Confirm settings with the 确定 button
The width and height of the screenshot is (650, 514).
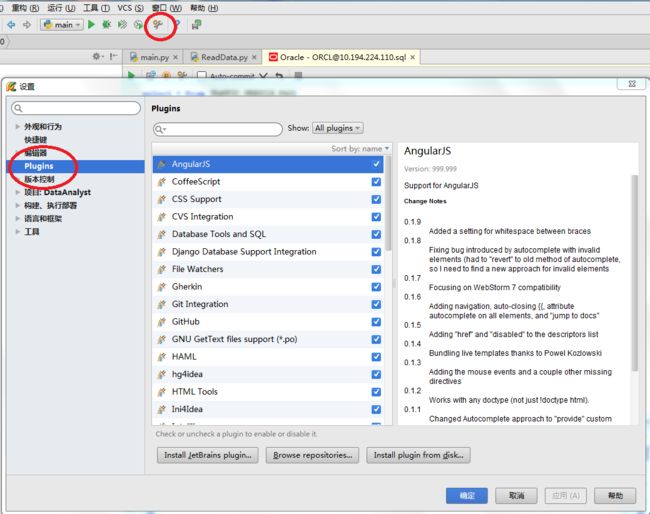pyautogui.click(x=467, y=495)
